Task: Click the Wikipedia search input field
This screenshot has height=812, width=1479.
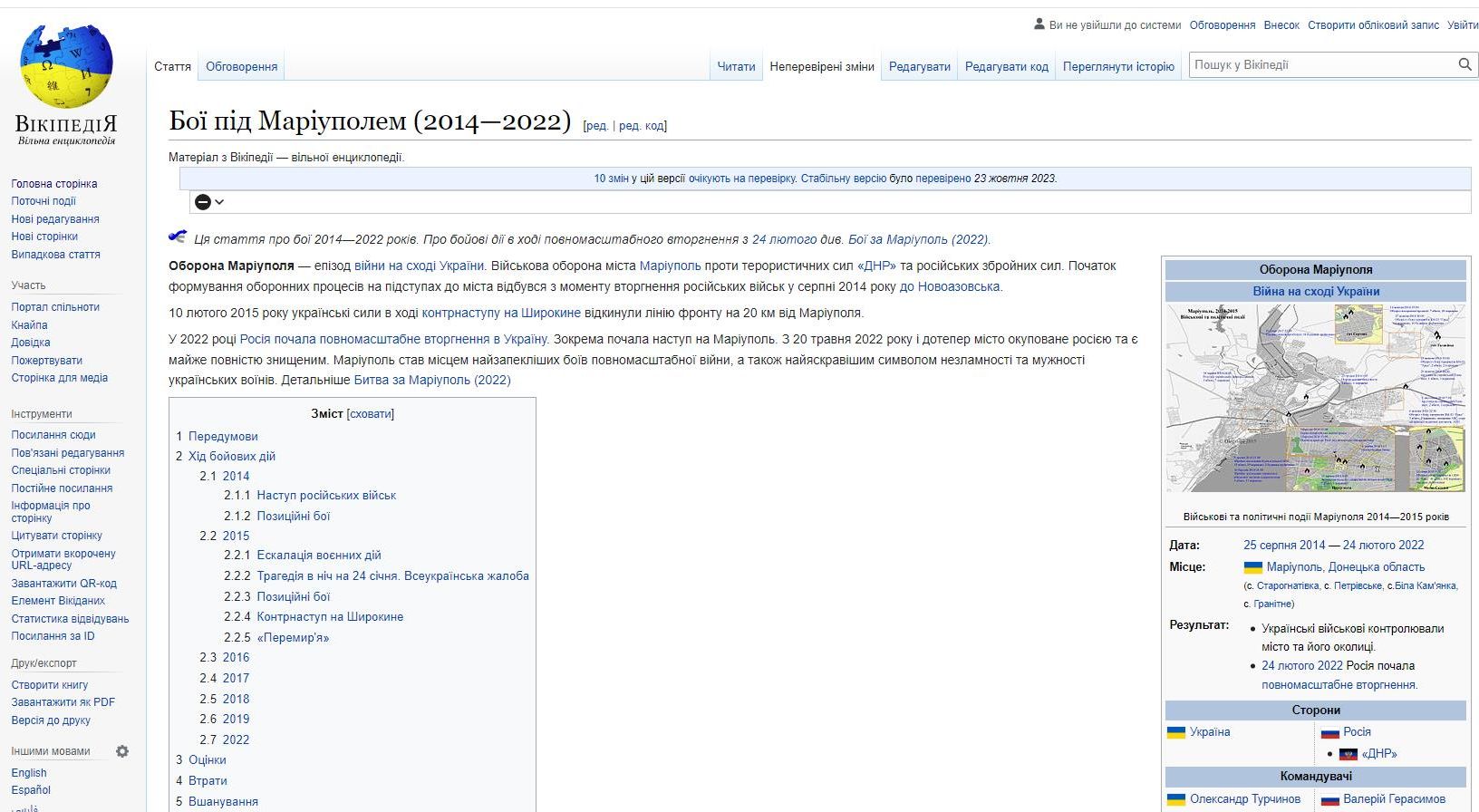Action: point(1320,64)
